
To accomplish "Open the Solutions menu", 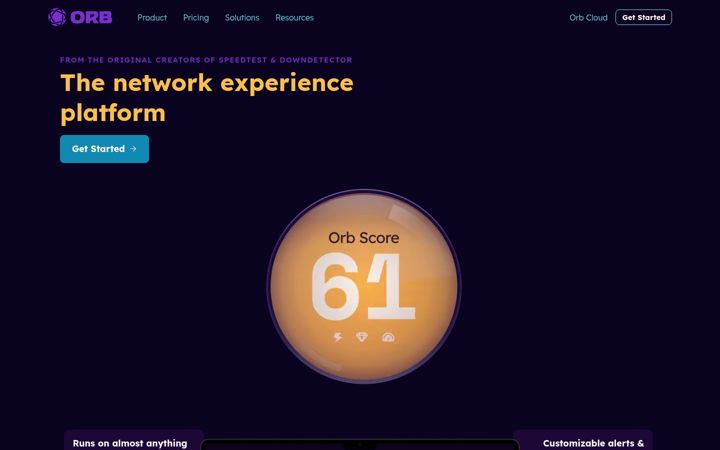I will 242,17.
